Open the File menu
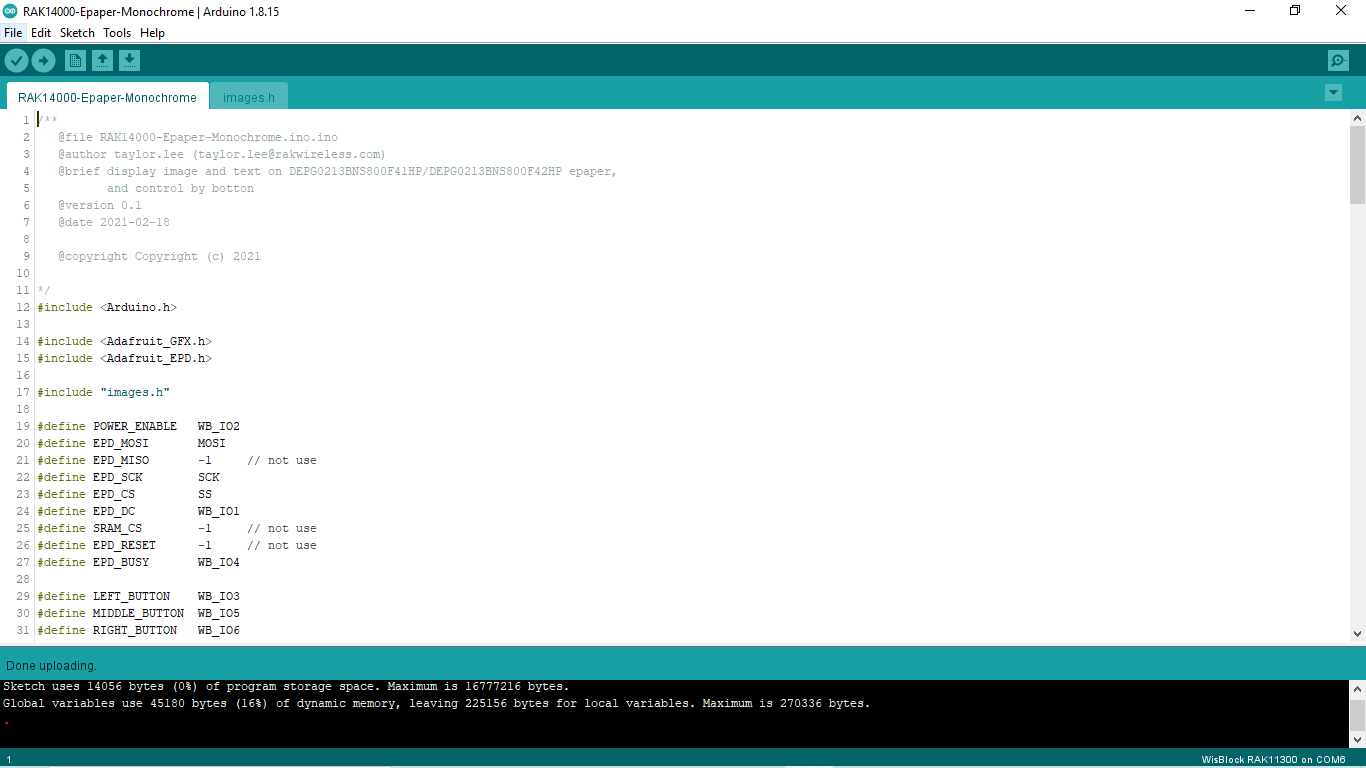This screenshot has height=768, width=1366. pyautogui.click(x=13, y=33)
